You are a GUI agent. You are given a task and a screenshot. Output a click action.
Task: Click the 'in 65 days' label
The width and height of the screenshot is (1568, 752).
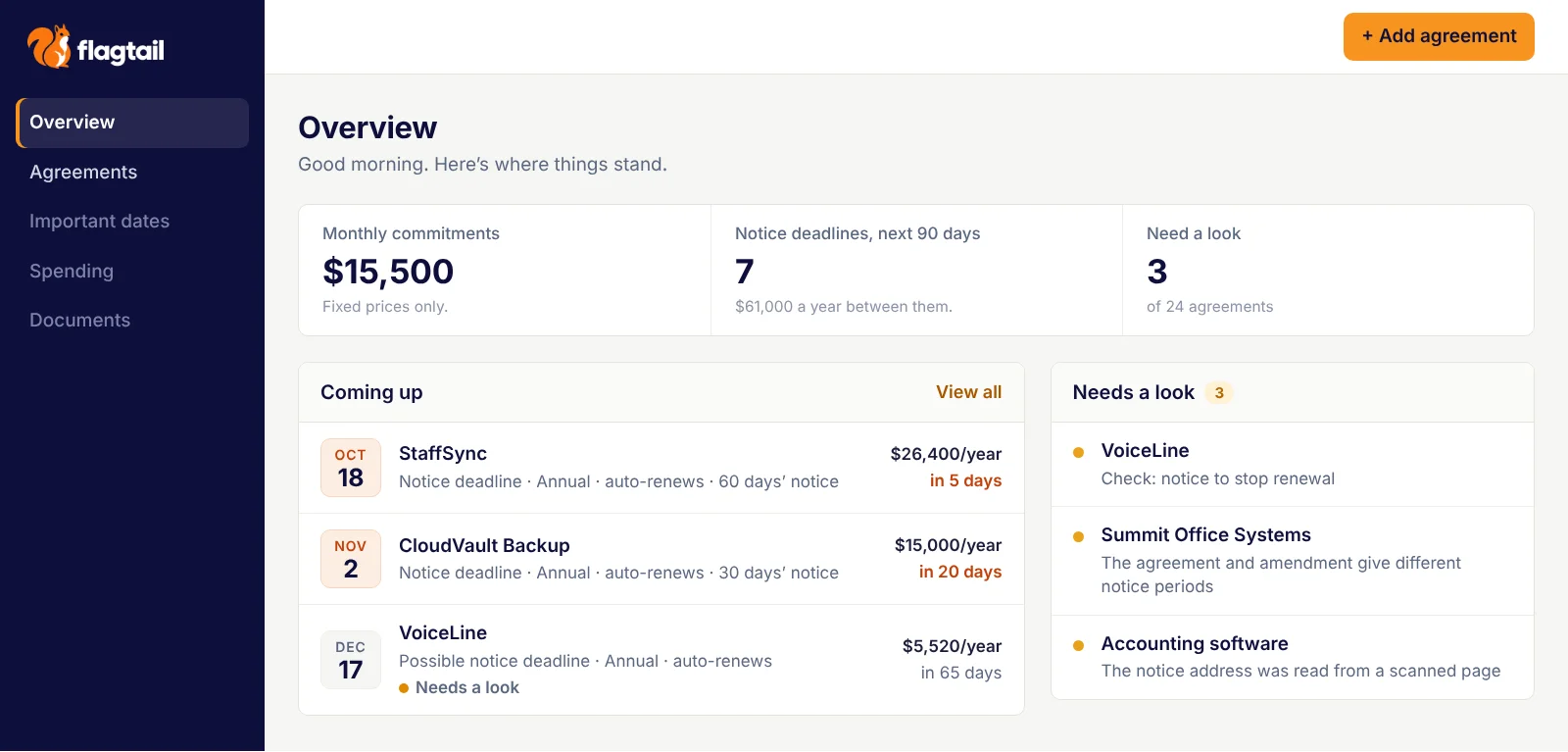coord(960,673)
